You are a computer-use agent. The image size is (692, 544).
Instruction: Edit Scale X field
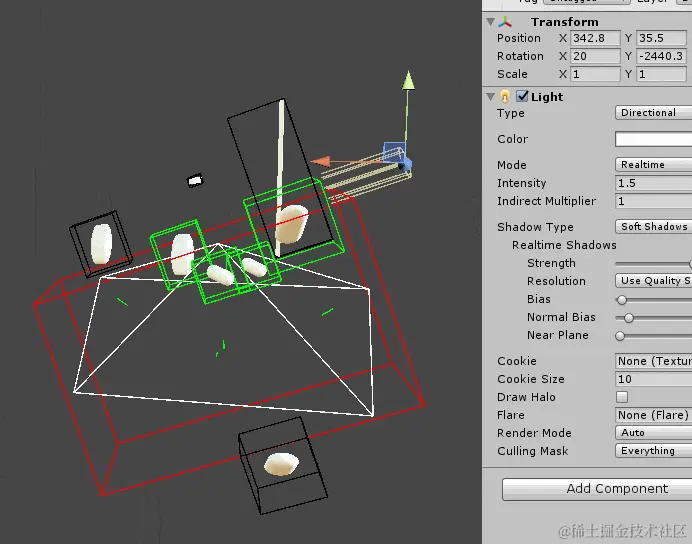(x=595, y=74)
